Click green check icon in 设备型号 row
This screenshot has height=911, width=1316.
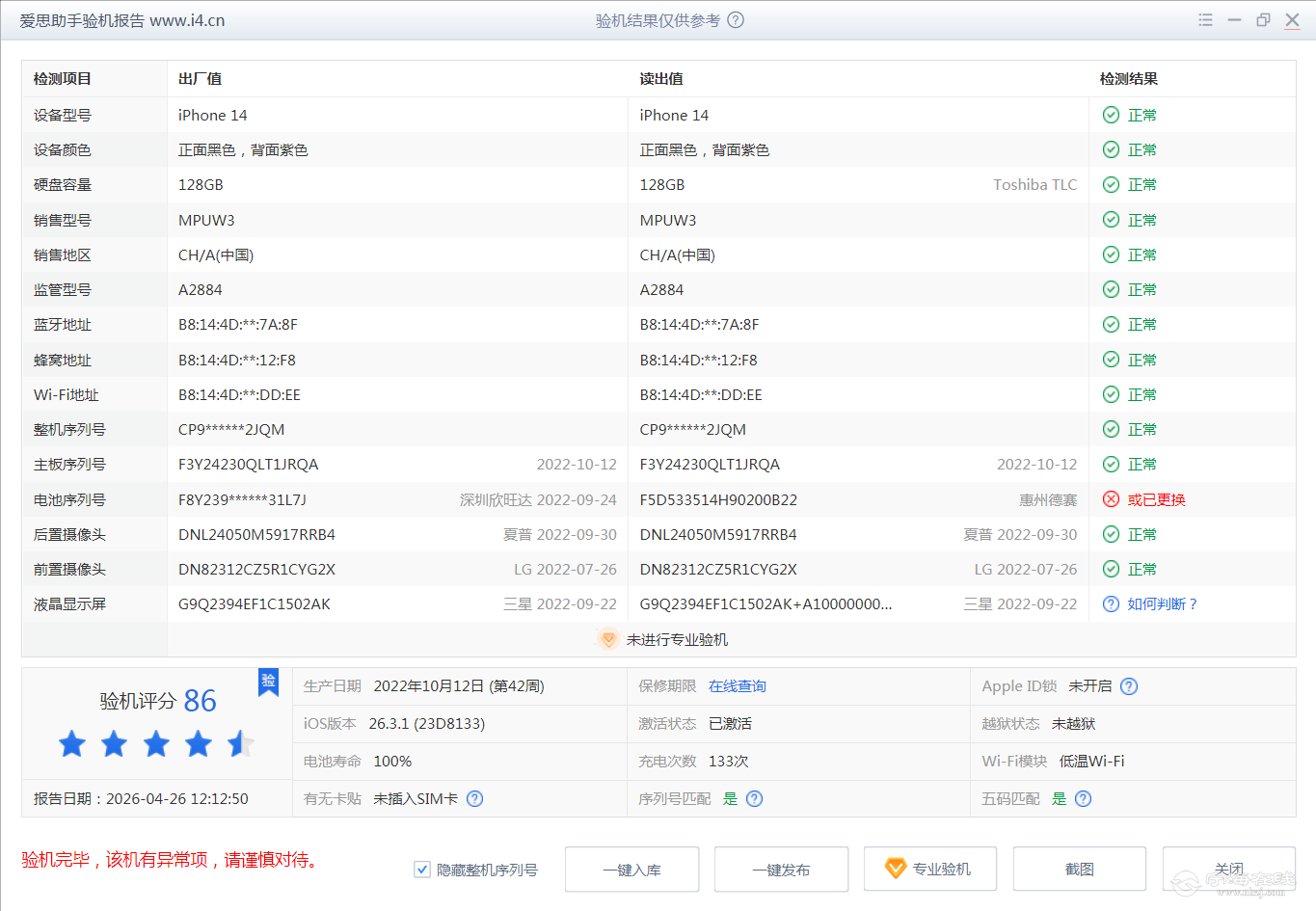1111,115
